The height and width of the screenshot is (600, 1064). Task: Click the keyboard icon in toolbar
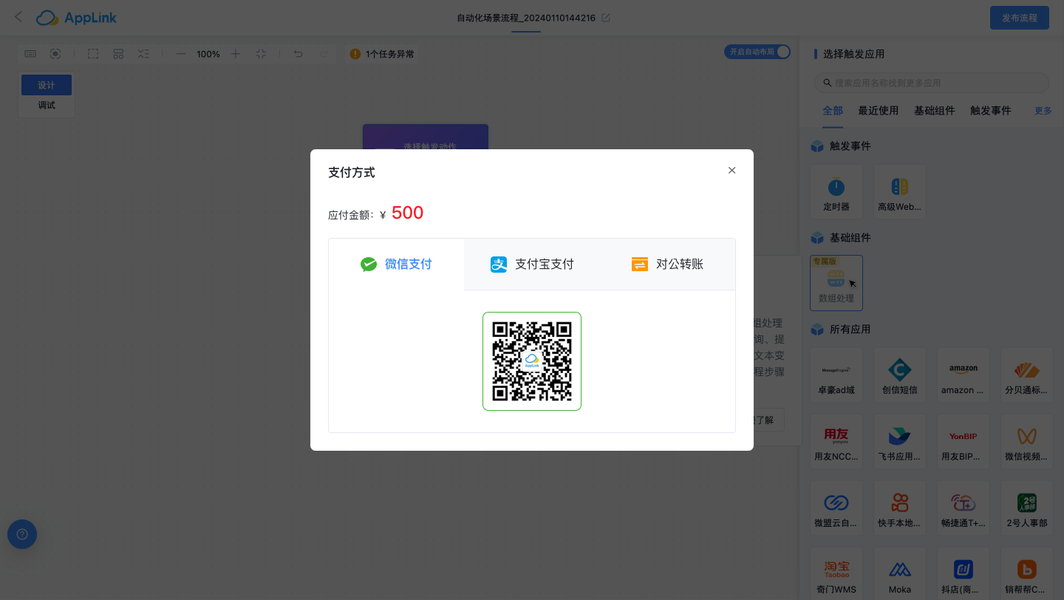[31, 54]
